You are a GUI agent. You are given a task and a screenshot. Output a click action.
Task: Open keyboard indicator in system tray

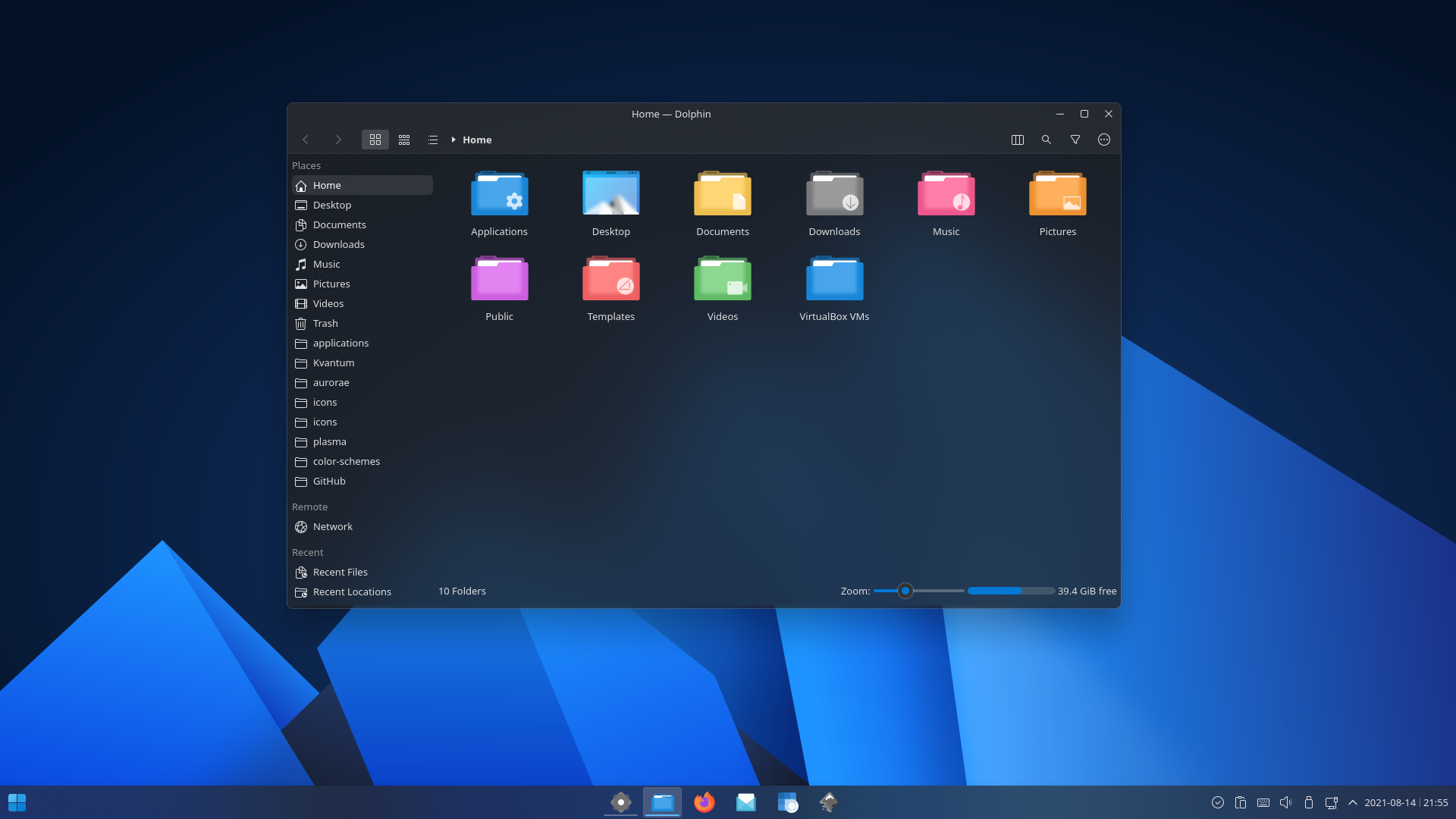[1263, 802]
